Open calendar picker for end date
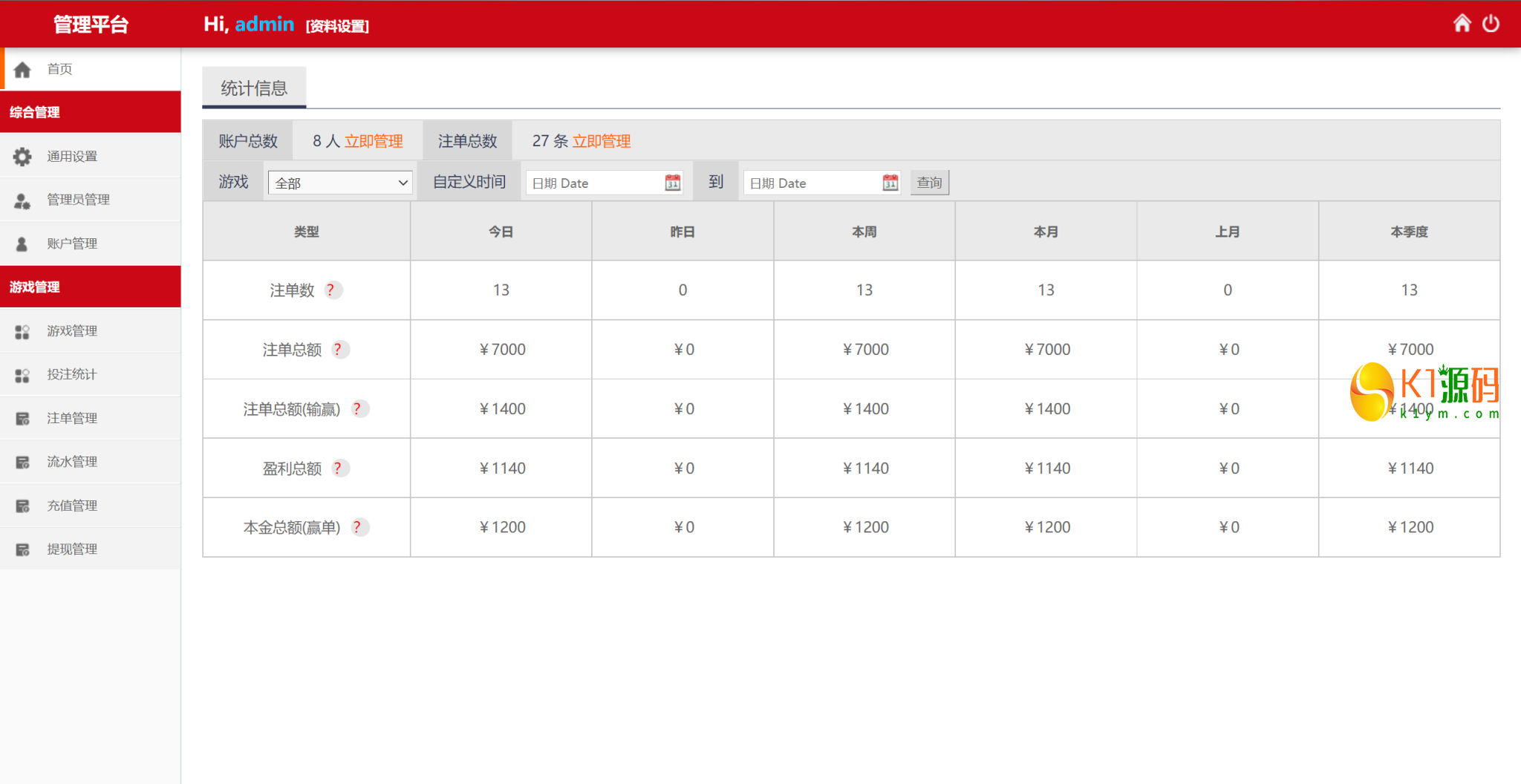The image size is (1521, 784). 890,183
